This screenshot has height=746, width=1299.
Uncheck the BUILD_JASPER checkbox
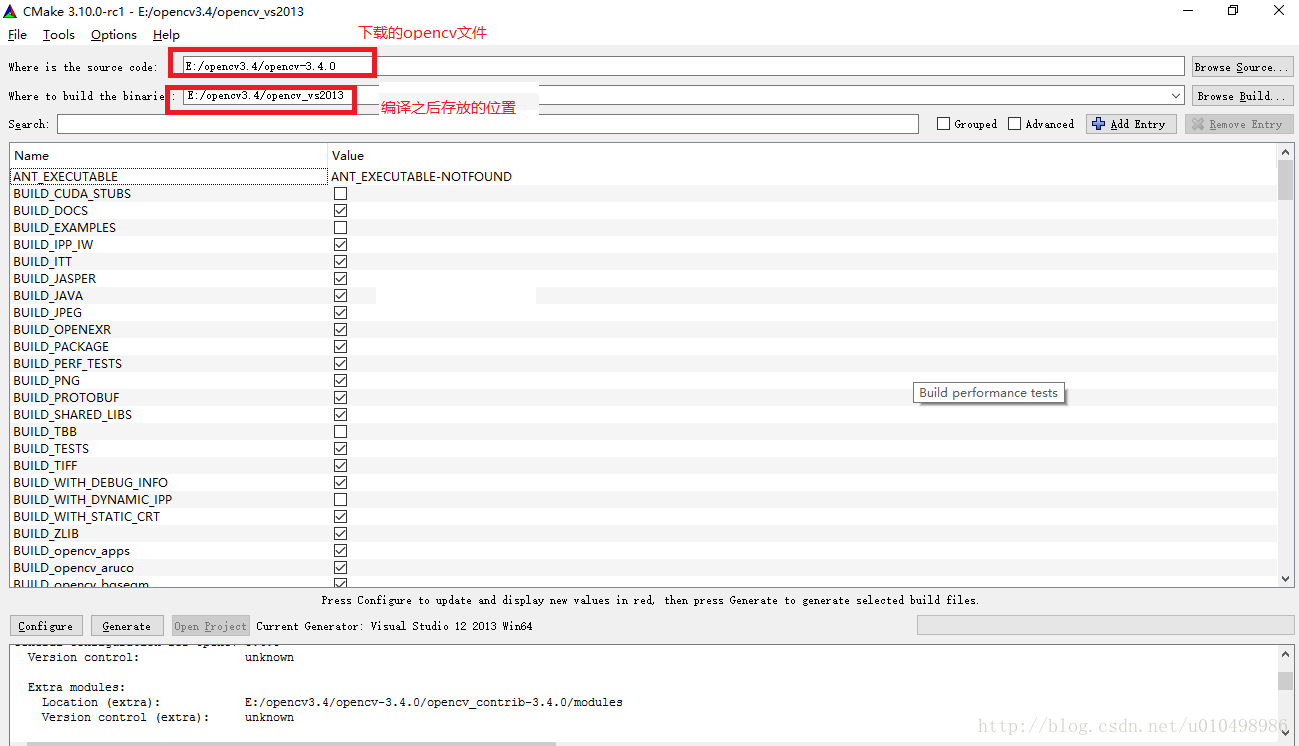[x=340, y=278]
